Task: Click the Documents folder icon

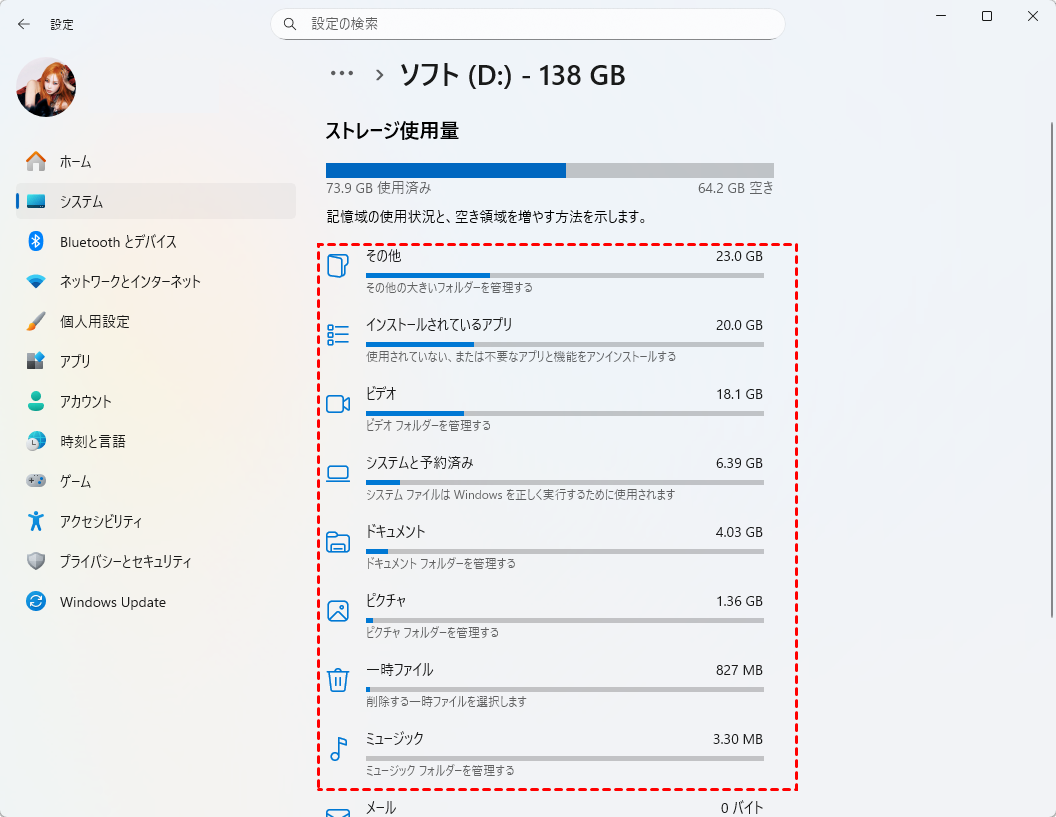Action: coord(338,542)
